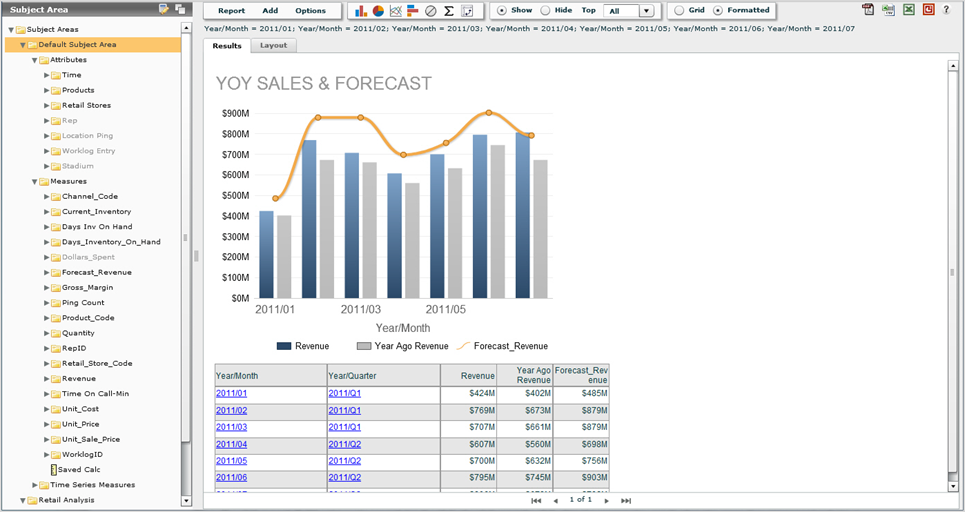This screenshot has width=965, height=512.
Task: Export report using the green Excel icon
Action: click(x=909, y=10)
